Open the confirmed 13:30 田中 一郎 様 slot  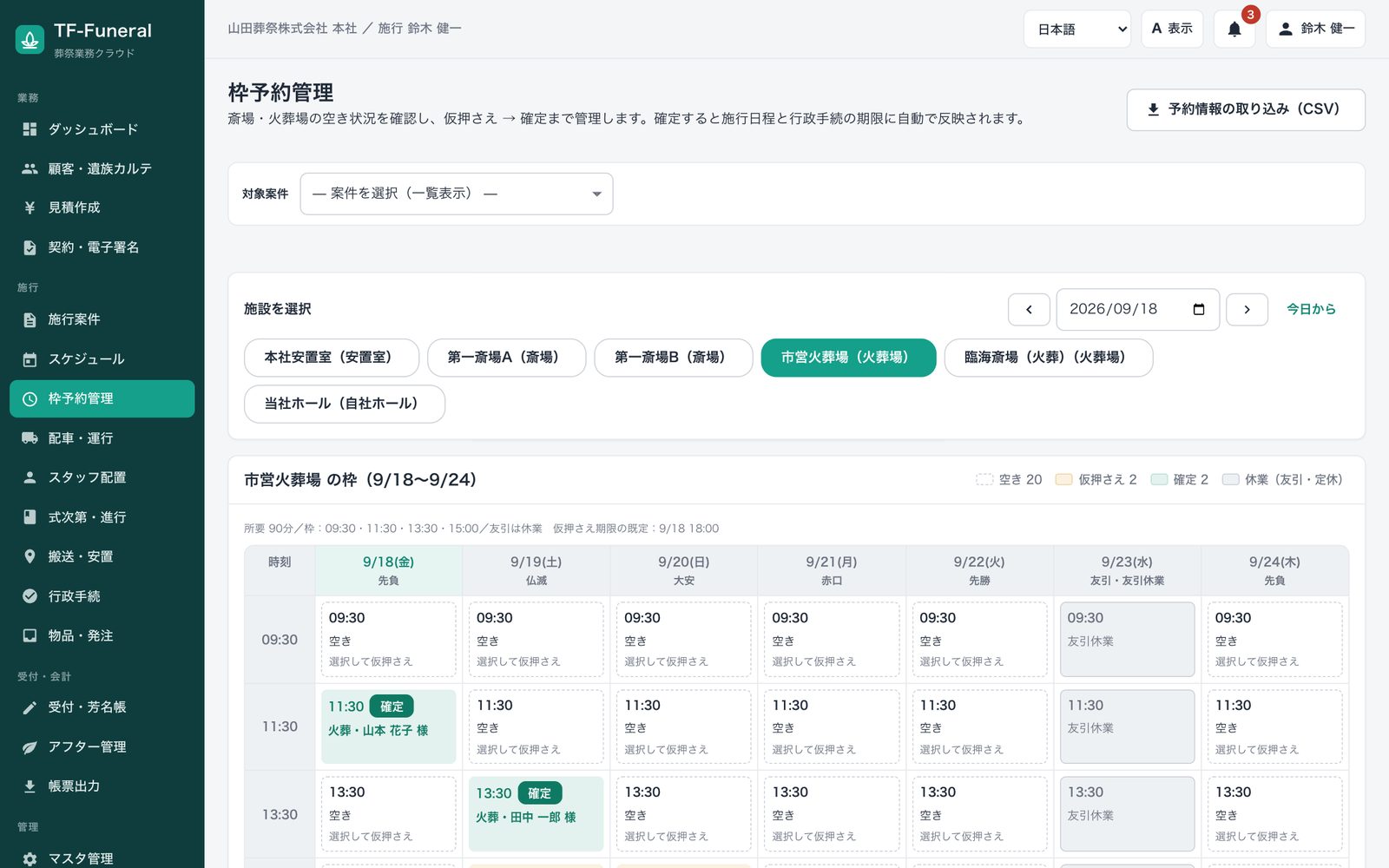[x=537, y=814]
